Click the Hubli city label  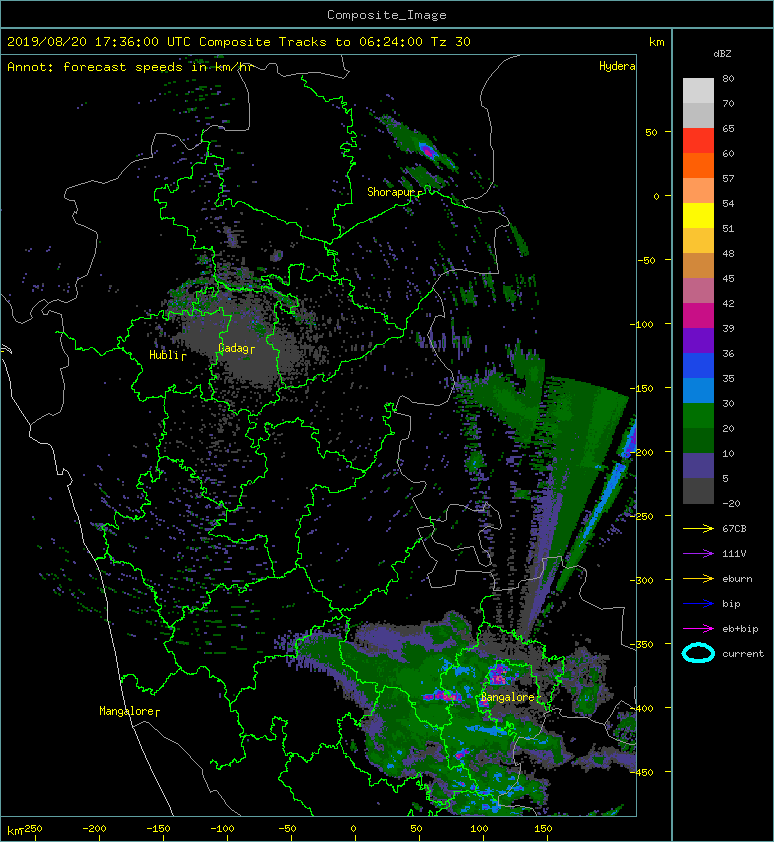coord(164,355)
